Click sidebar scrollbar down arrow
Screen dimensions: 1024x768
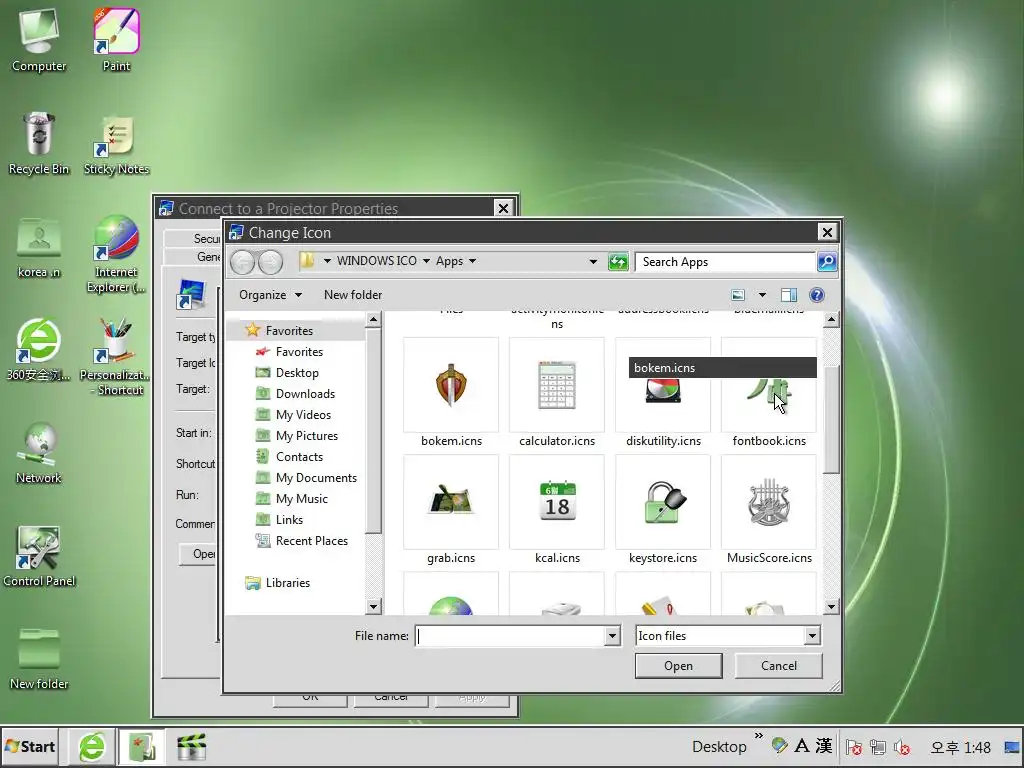[374, 607]
